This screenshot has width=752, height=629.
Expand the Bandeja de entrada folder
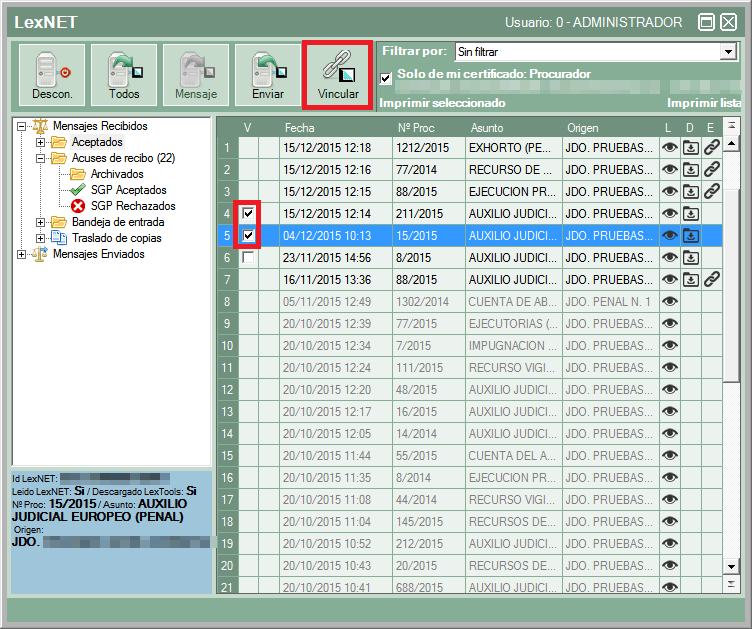[41, 222]
